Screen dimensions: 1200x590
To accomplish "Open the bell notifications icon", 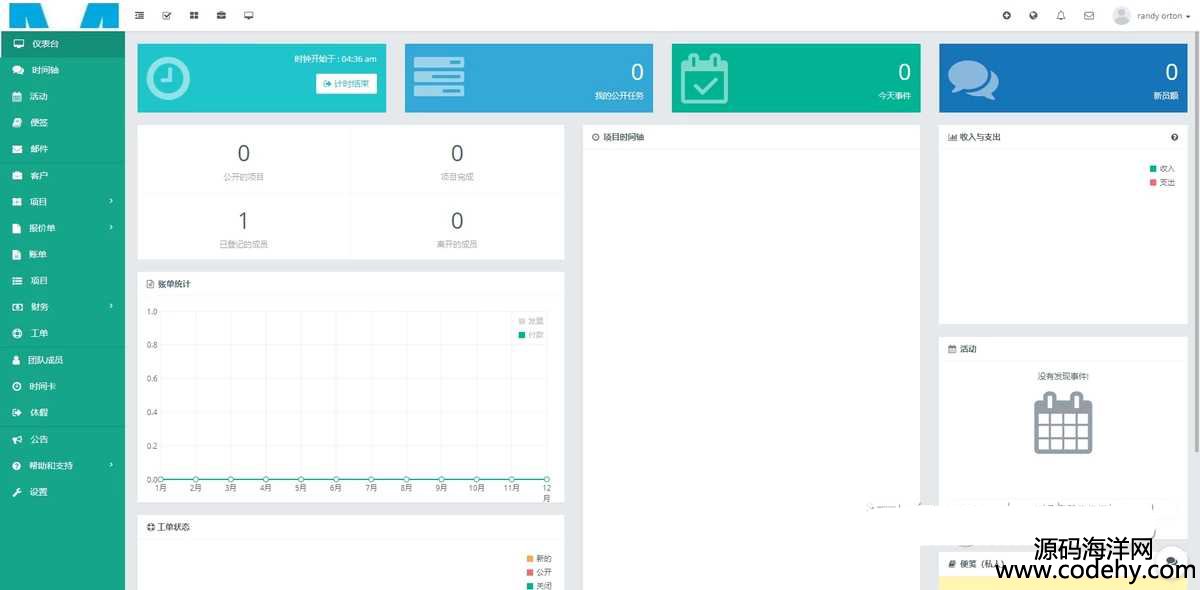I will point(1061,15).
